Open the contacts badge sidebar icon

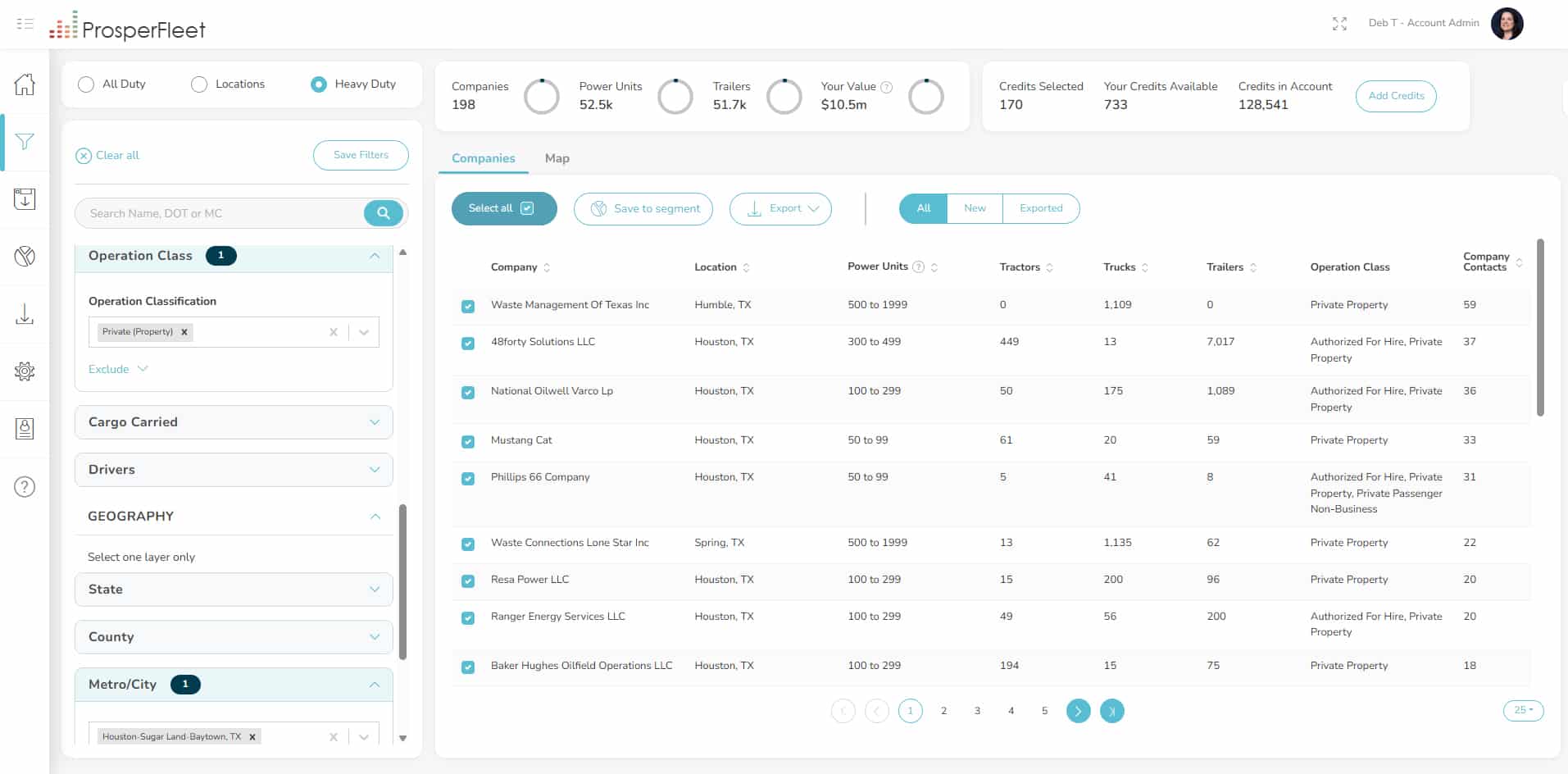(25, 428)
